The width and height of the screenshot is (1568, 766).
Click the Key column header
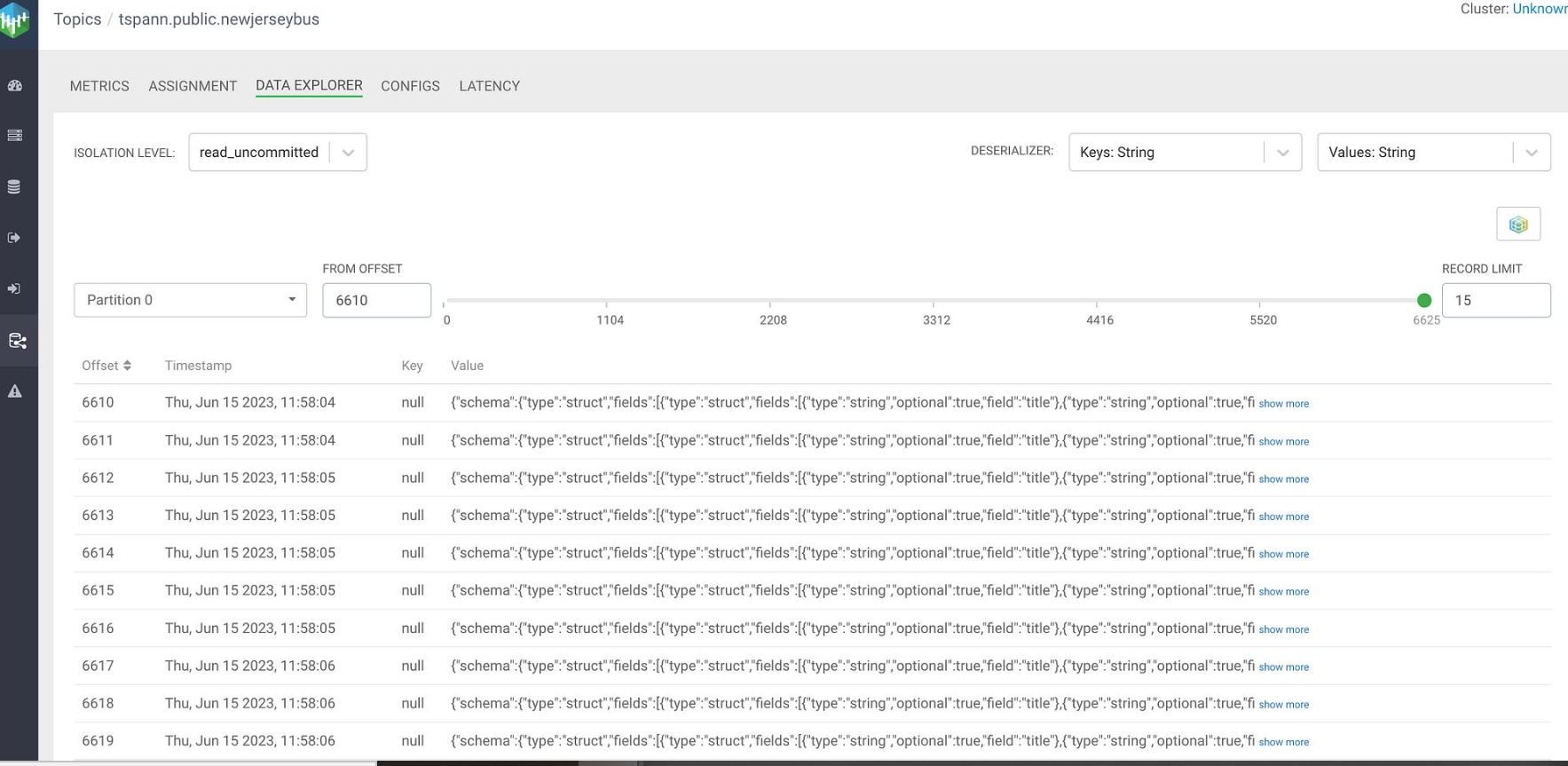[x=412, y=366]
